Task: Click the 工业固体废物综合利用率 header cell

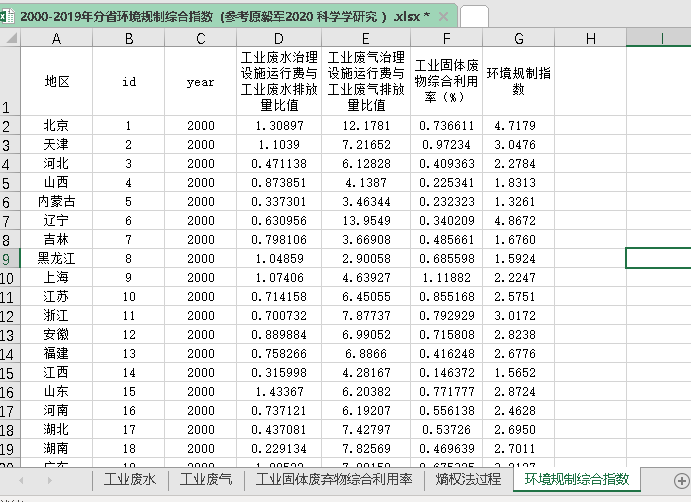Action: 446,81
